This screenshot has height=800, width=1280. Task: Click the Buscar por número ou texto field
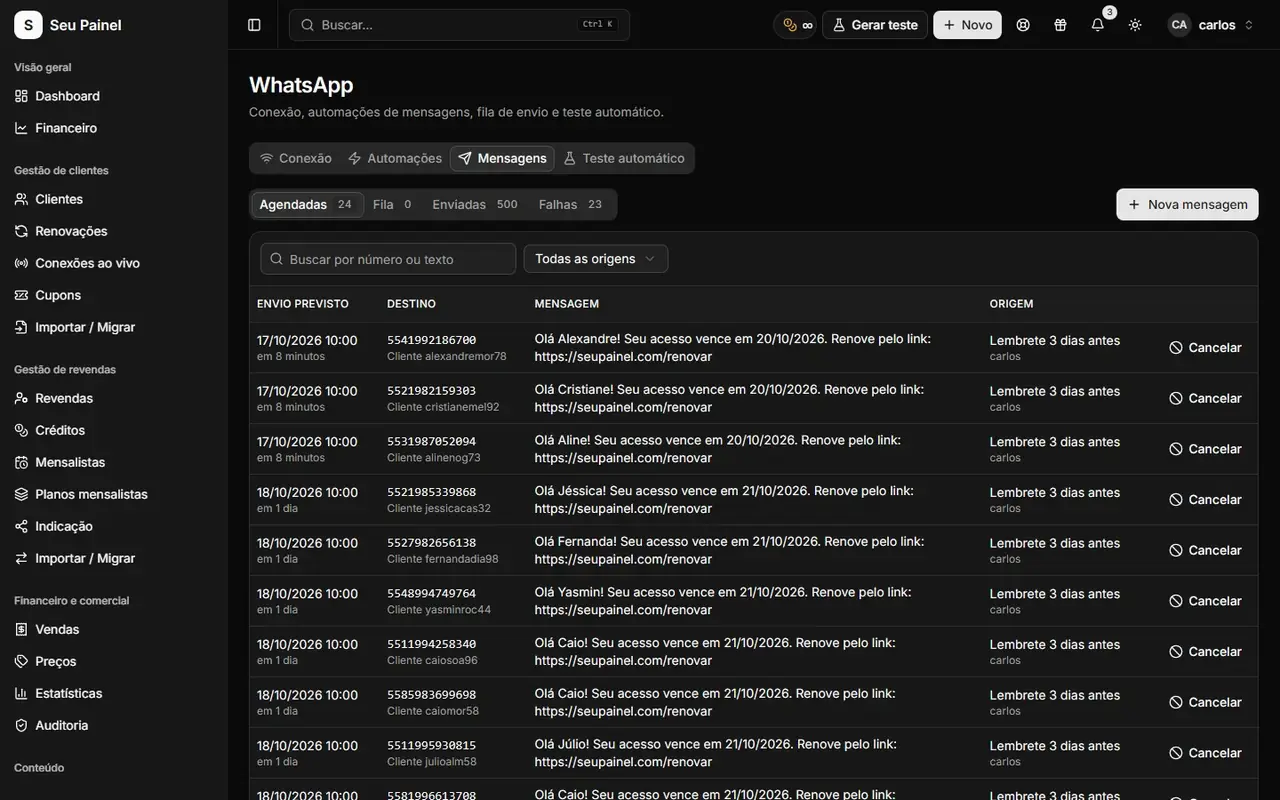pyautogui.click(x=388, y=259)
